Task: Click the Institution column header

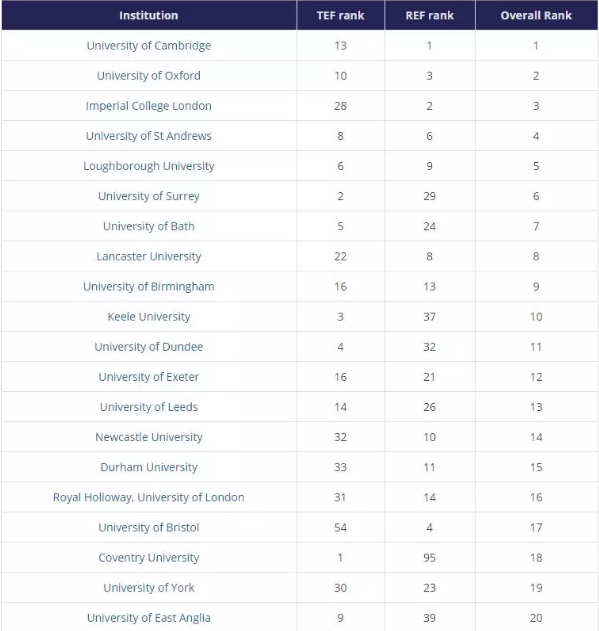Action: (x=149, y=15)
